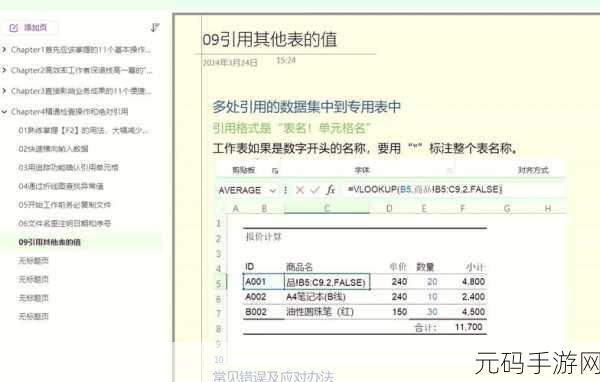
Task: Select row header 5
Action: 218,284
